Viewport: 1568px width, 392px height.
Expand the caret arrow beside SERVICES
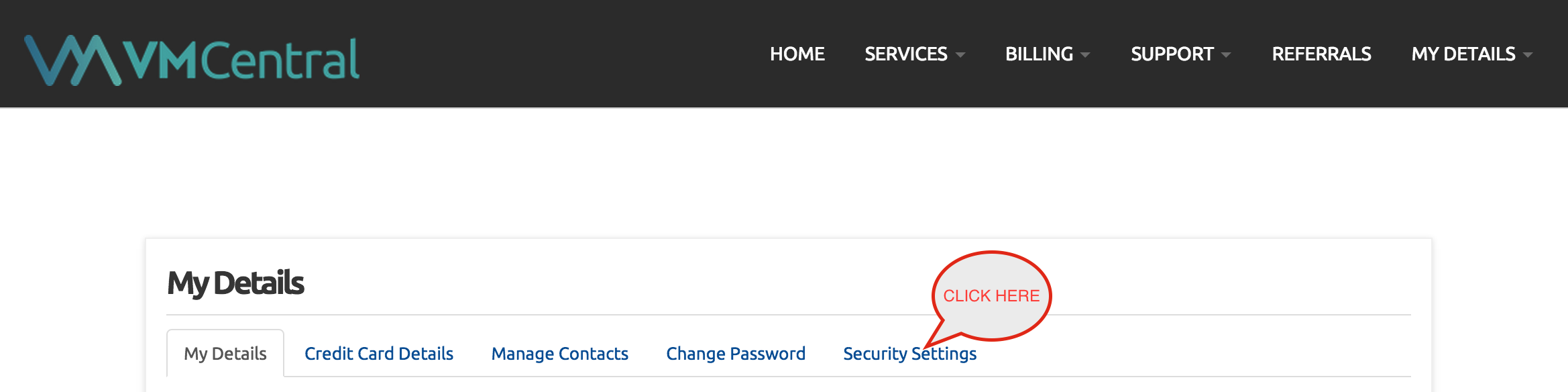pyautogui.click(x=960, y=55)
